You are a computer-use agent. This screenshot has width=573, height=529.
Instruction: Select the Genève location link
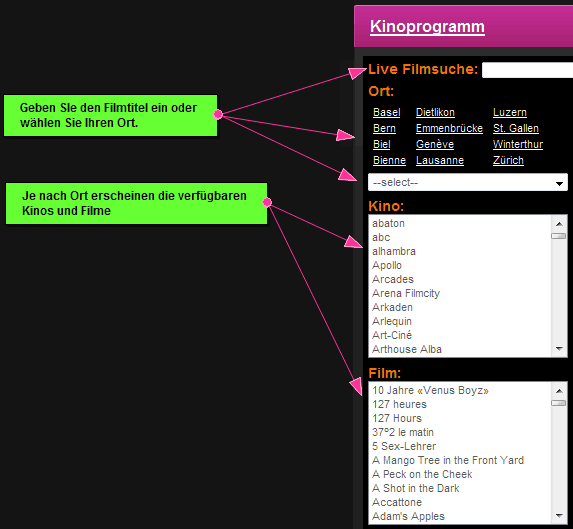tap(435, 144)
